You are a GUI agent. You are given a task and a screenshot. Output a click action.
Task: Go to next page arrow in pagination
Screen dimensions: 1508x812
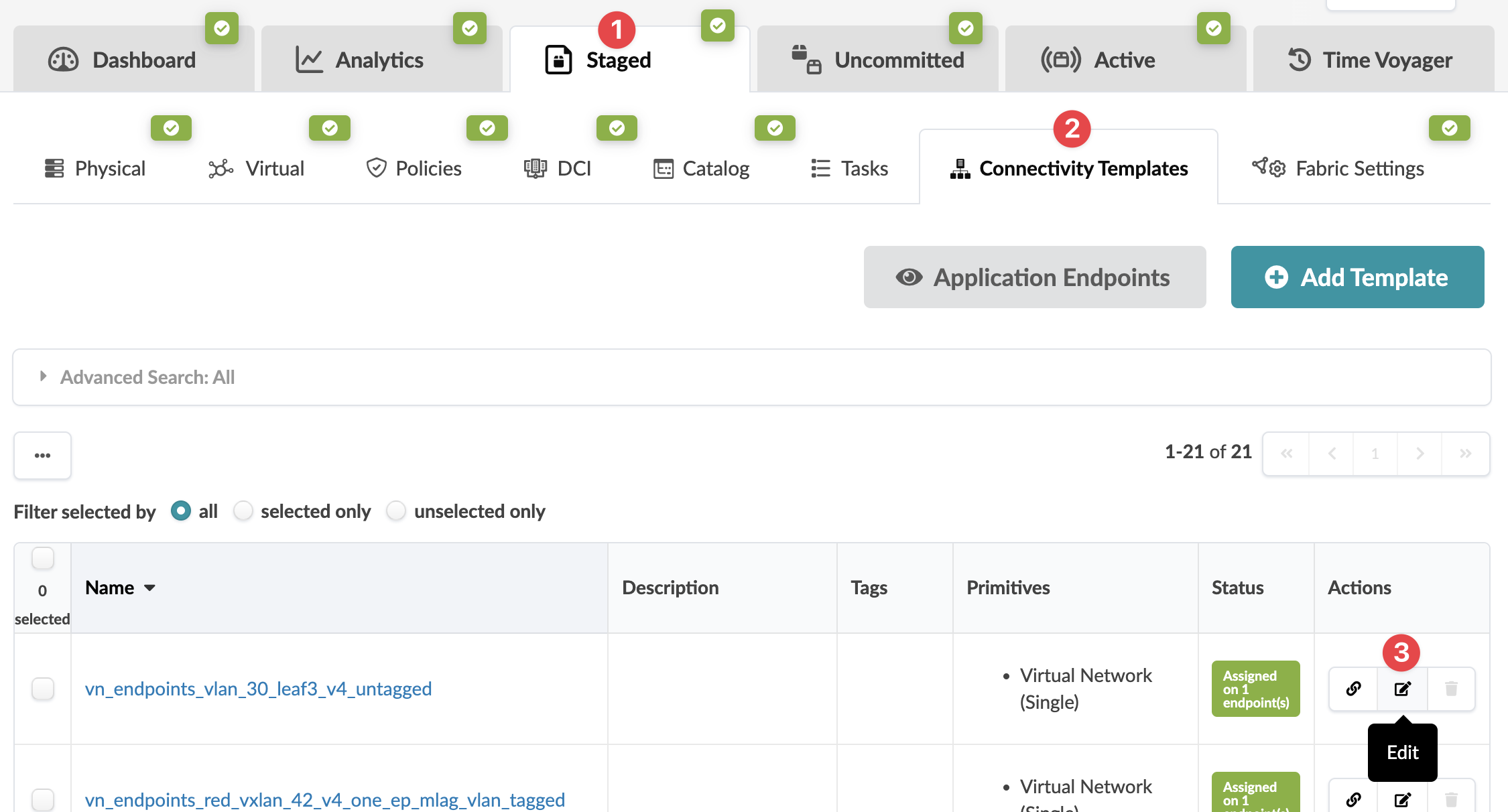pos(1420,454)
